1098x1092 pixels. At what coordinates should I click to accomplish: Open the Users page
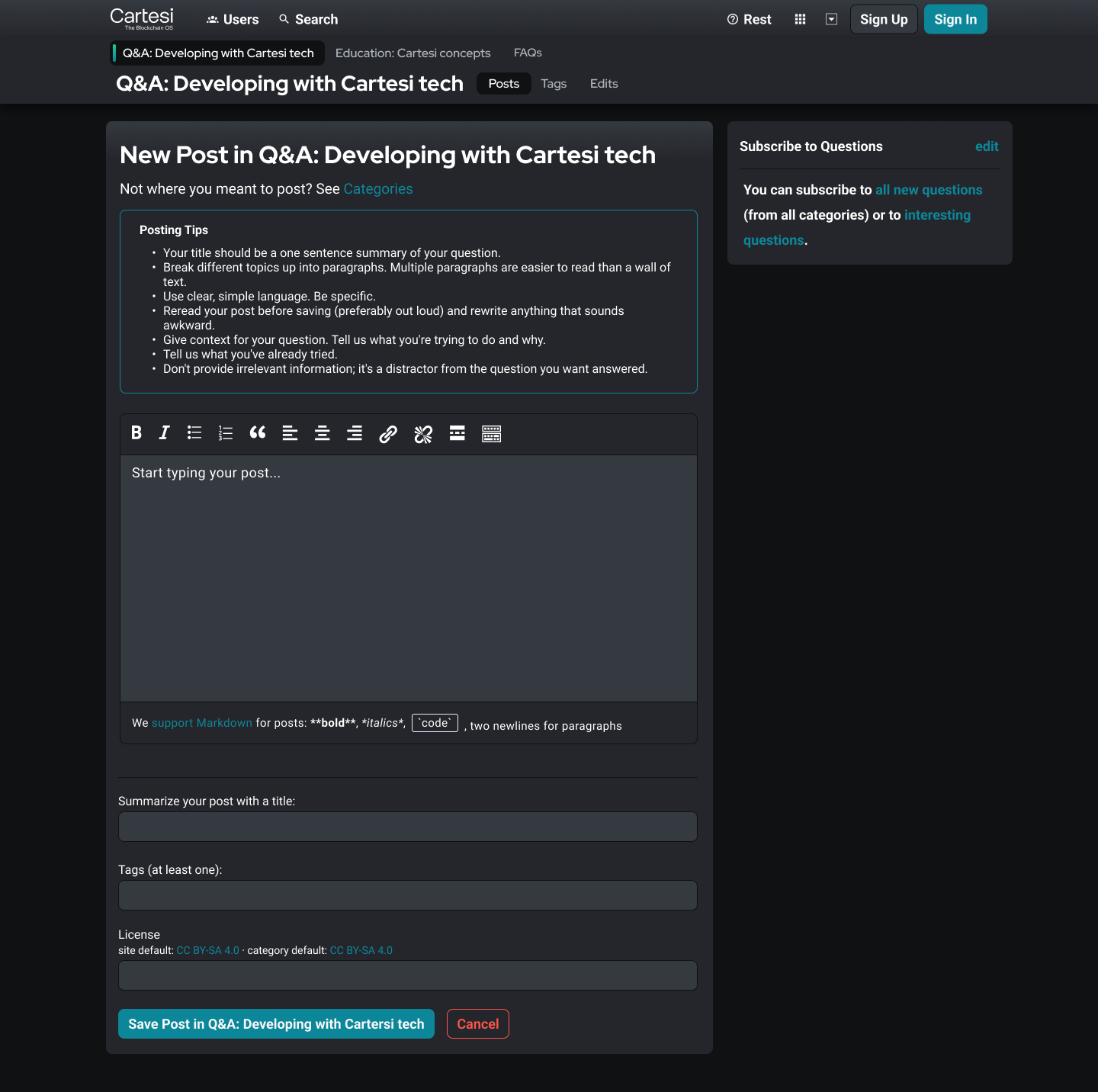[233, 19]
